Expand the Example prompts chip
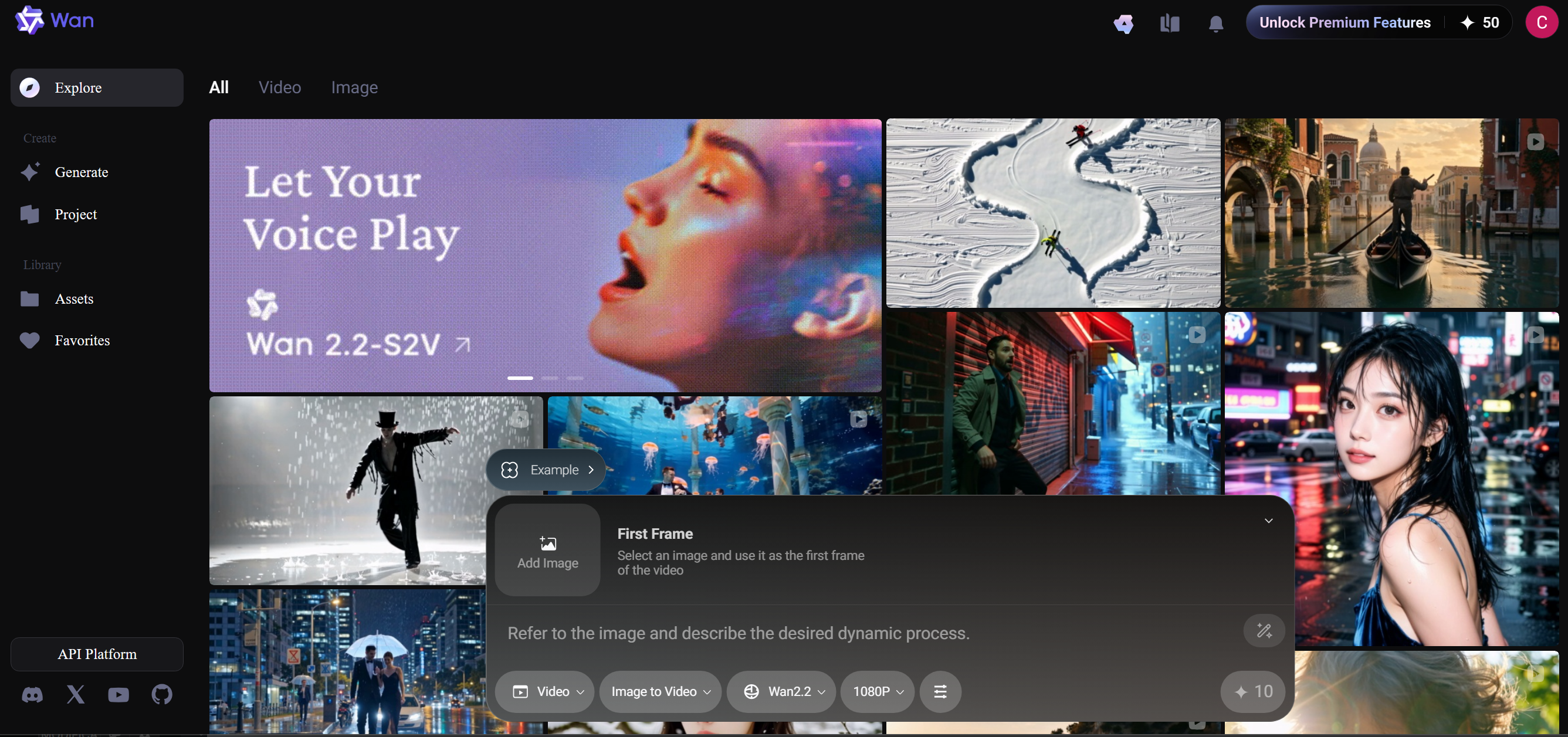 (x=546, y=470)
